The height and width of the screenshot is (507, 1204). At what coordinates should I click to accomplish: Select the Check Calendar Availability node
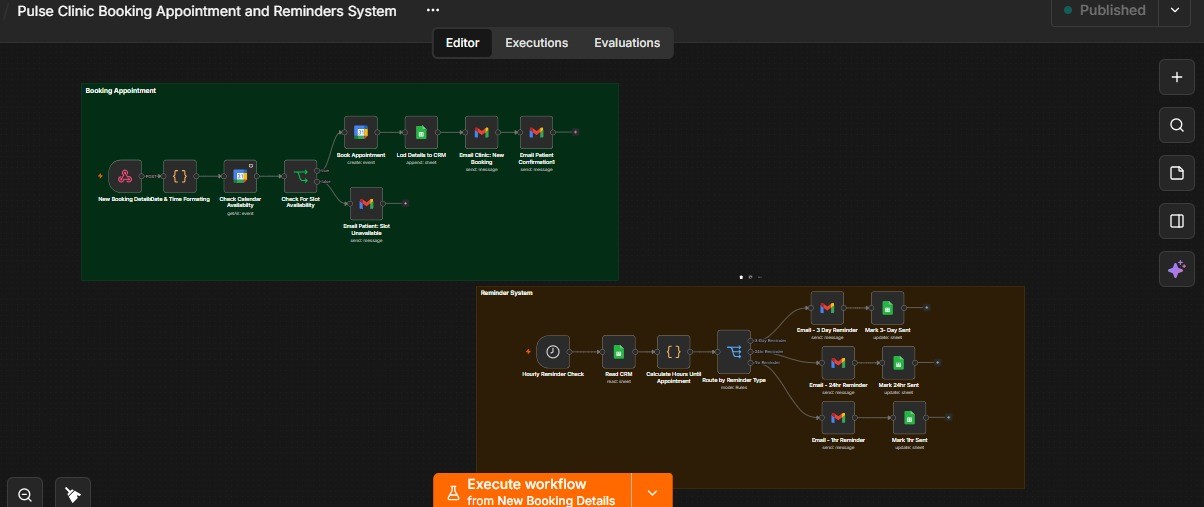coord(240,176)
